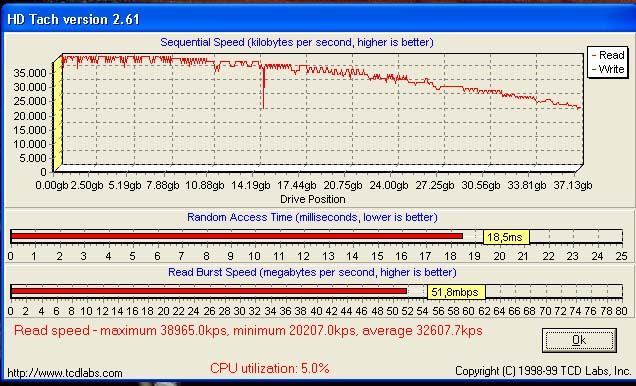Click the 0.00gb x-axis label

(x=52, y=186)
